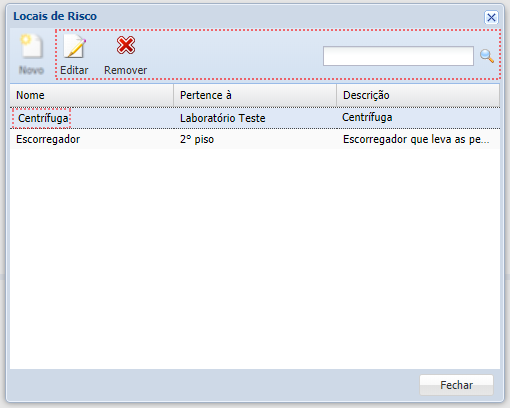The image size is (510, 408).
Task: Sort by the Pertence à column header
Action: (255, 95)
